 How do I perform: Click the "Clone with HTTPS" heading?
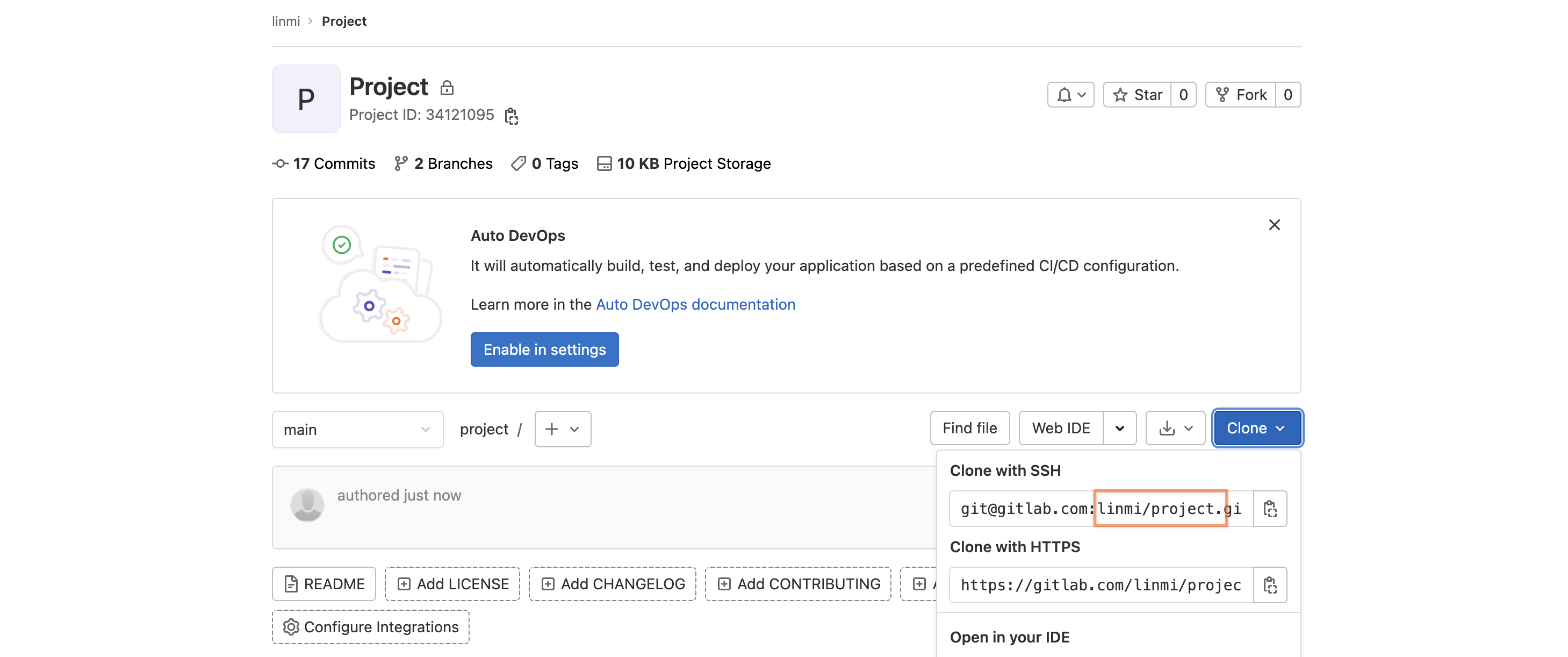tap(1015, 547)
